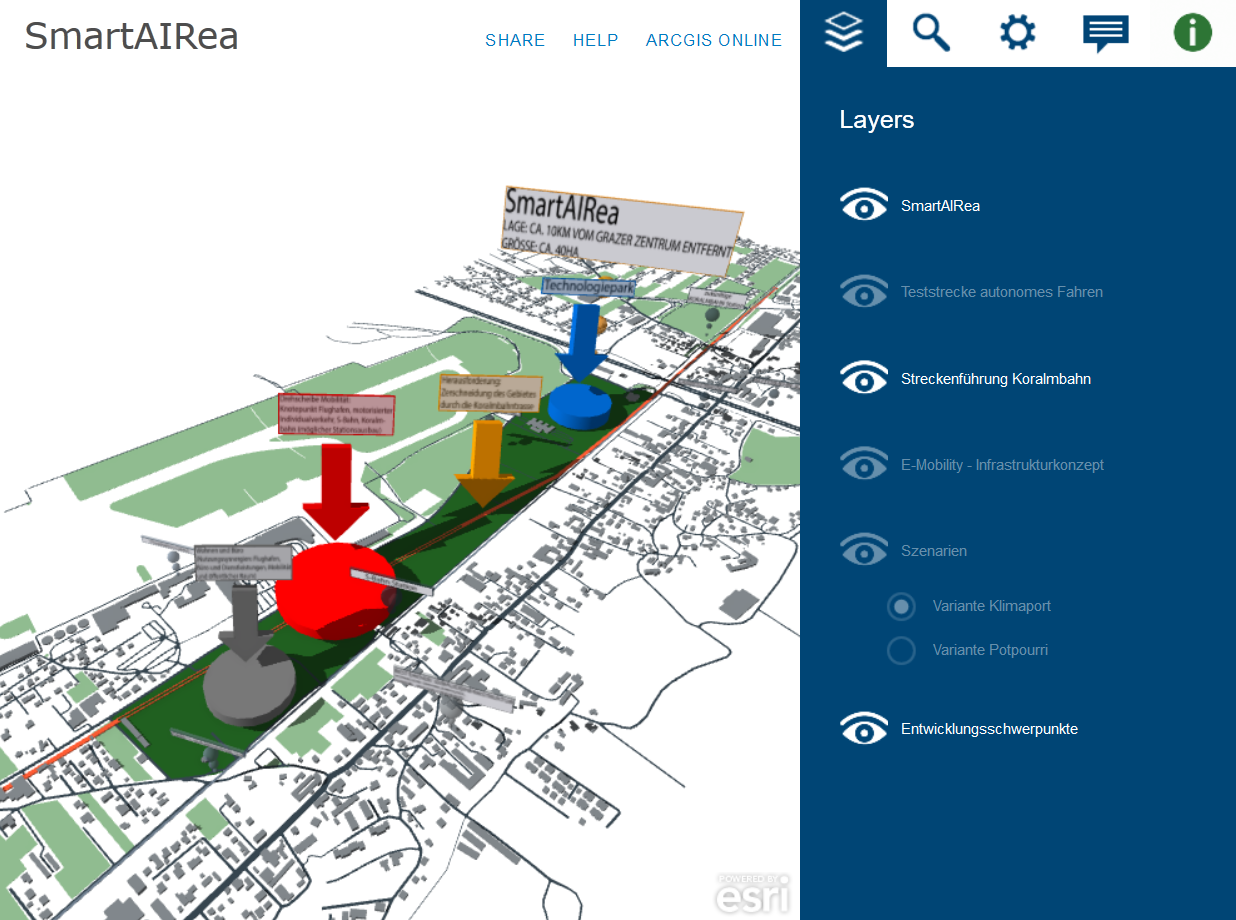1236x920 pixels.
Task: Show the Szenarien layer
Action: 864,550
